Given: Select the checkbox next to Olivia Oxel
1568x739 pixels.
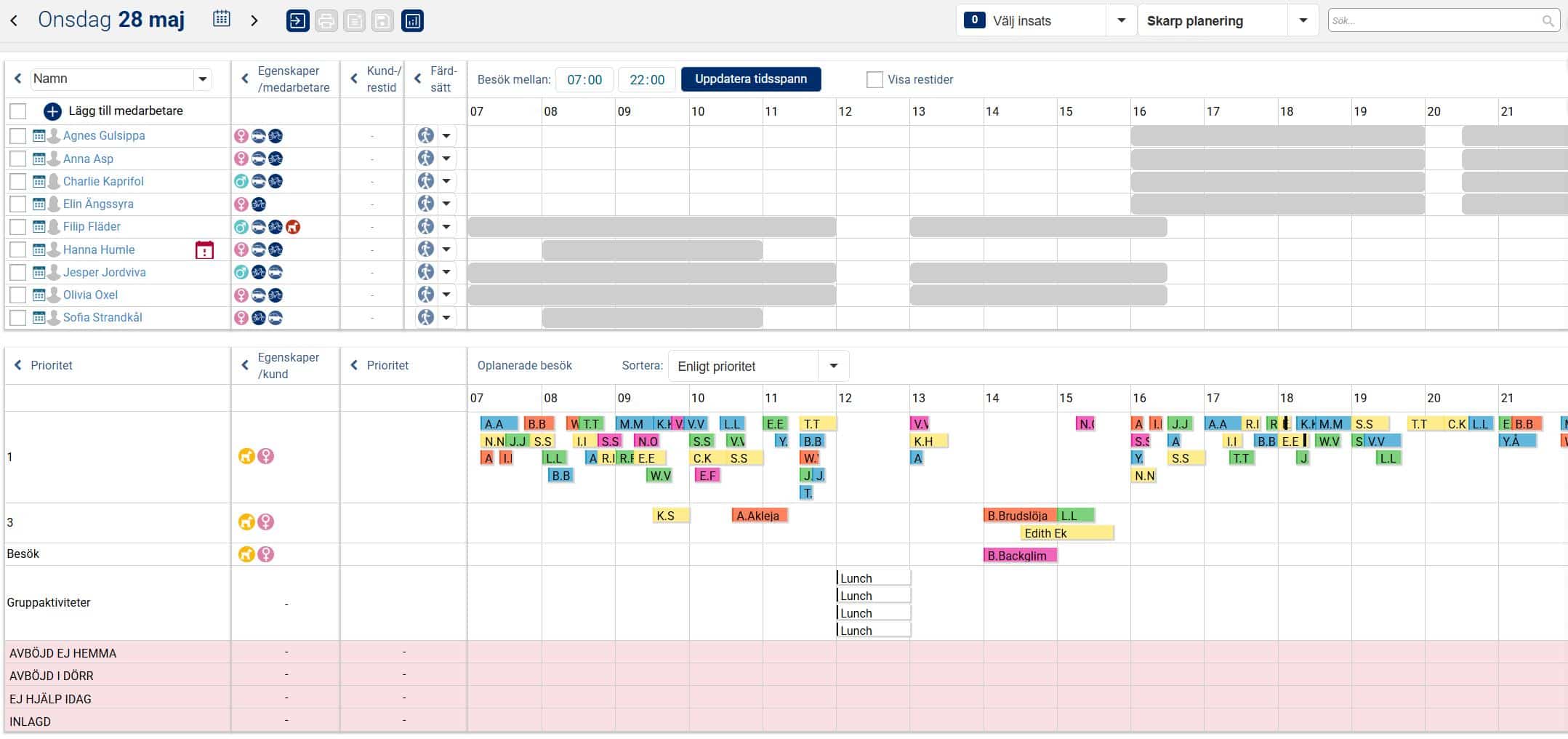Looking at the screenshot, I should 18,295.
